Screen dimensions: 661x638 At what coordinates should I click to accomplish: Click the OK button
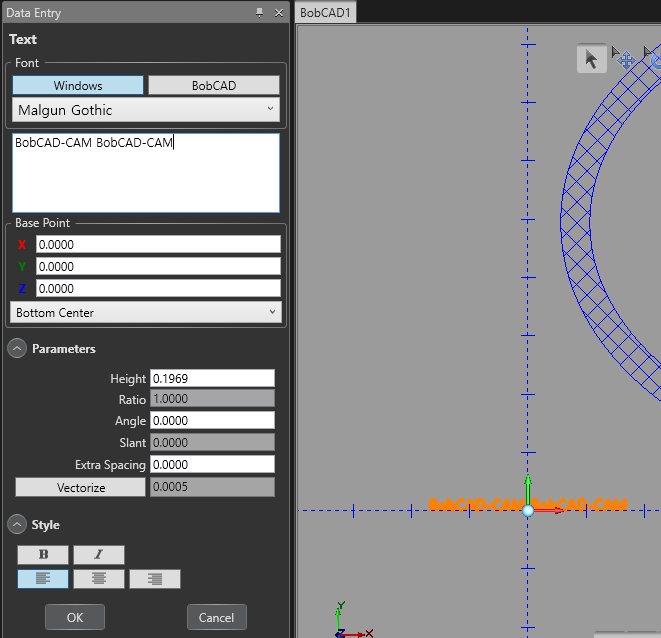[x=75, y=617]
